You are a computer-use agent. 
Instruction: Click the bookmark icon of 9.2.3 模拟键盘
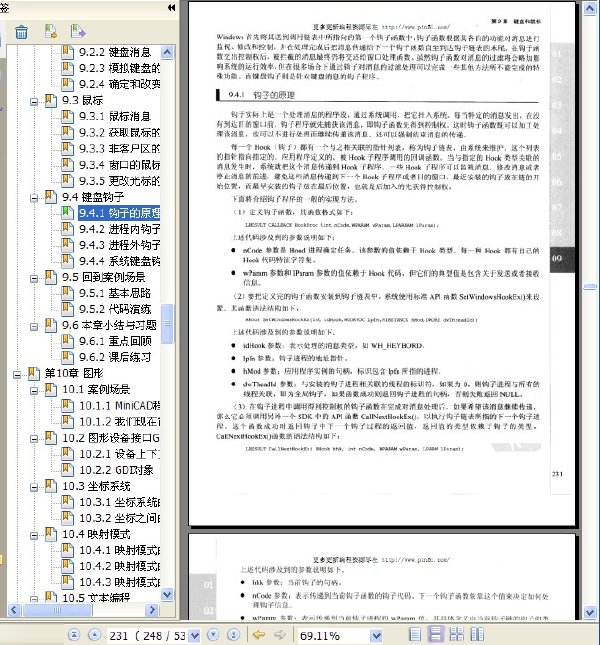pyautogui.click(x=67, y=68)
